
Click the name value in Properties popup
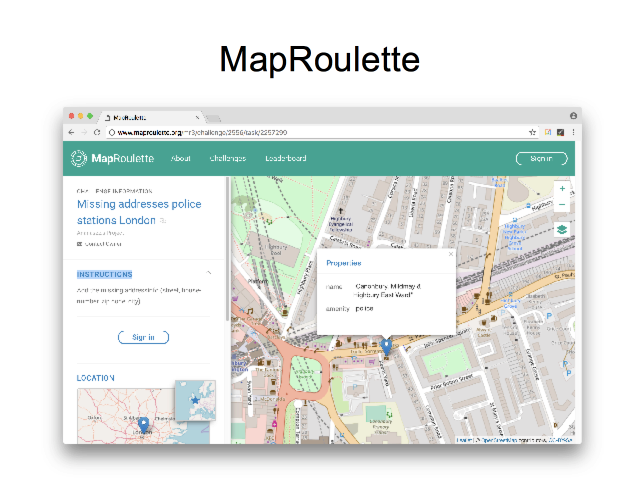click(x=387, y=290)
